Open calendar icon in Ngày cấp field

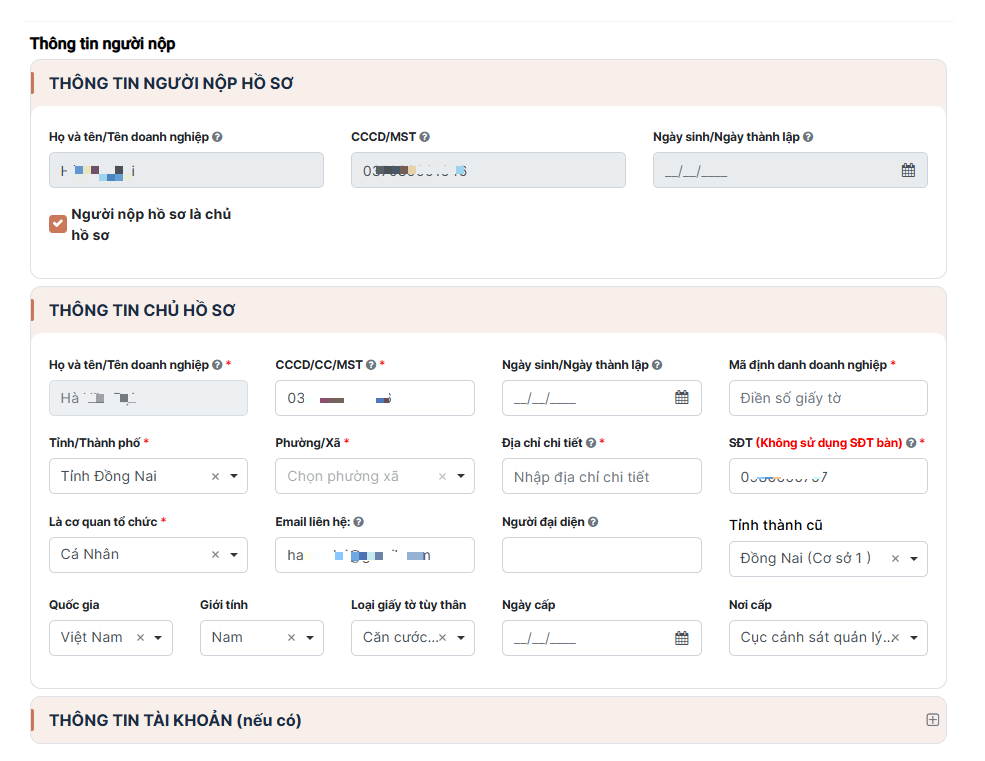click(x=681, y=638)
